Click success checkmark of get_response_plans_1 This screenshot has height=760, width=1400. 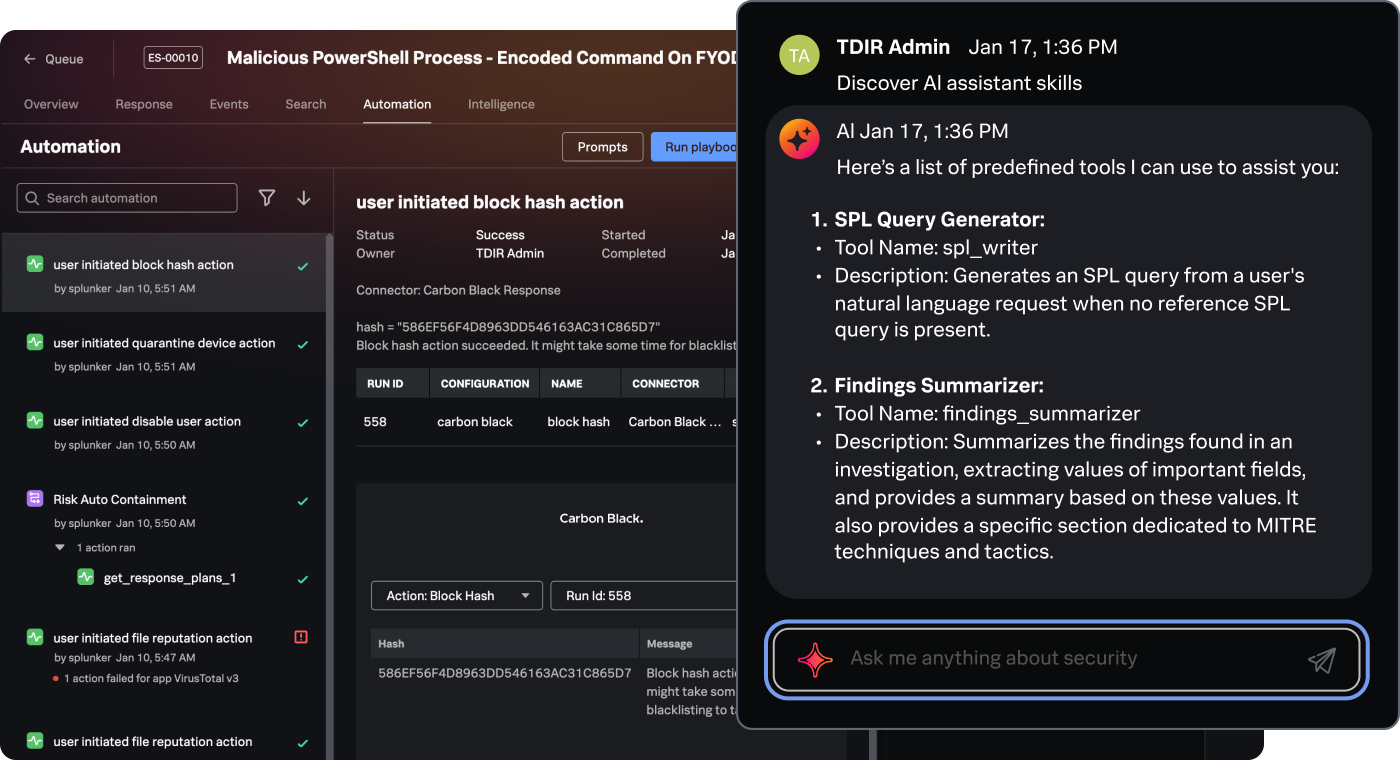303,579
